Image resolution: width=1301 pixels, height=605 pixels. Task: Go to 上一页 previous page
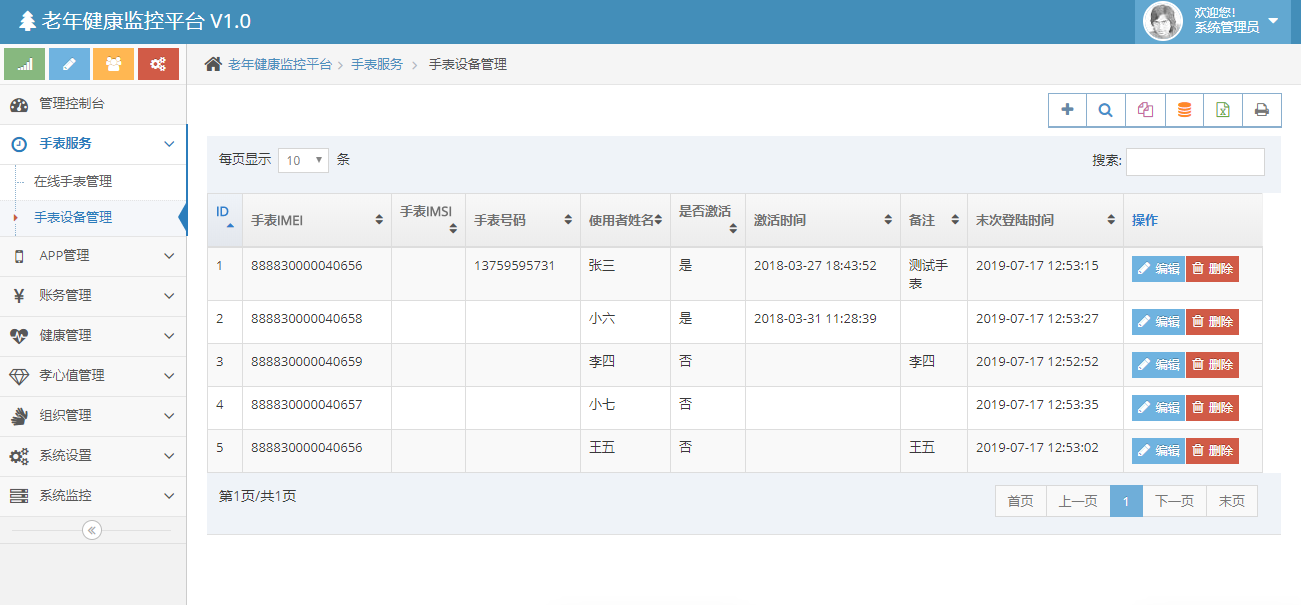[x=1078, y=501]
